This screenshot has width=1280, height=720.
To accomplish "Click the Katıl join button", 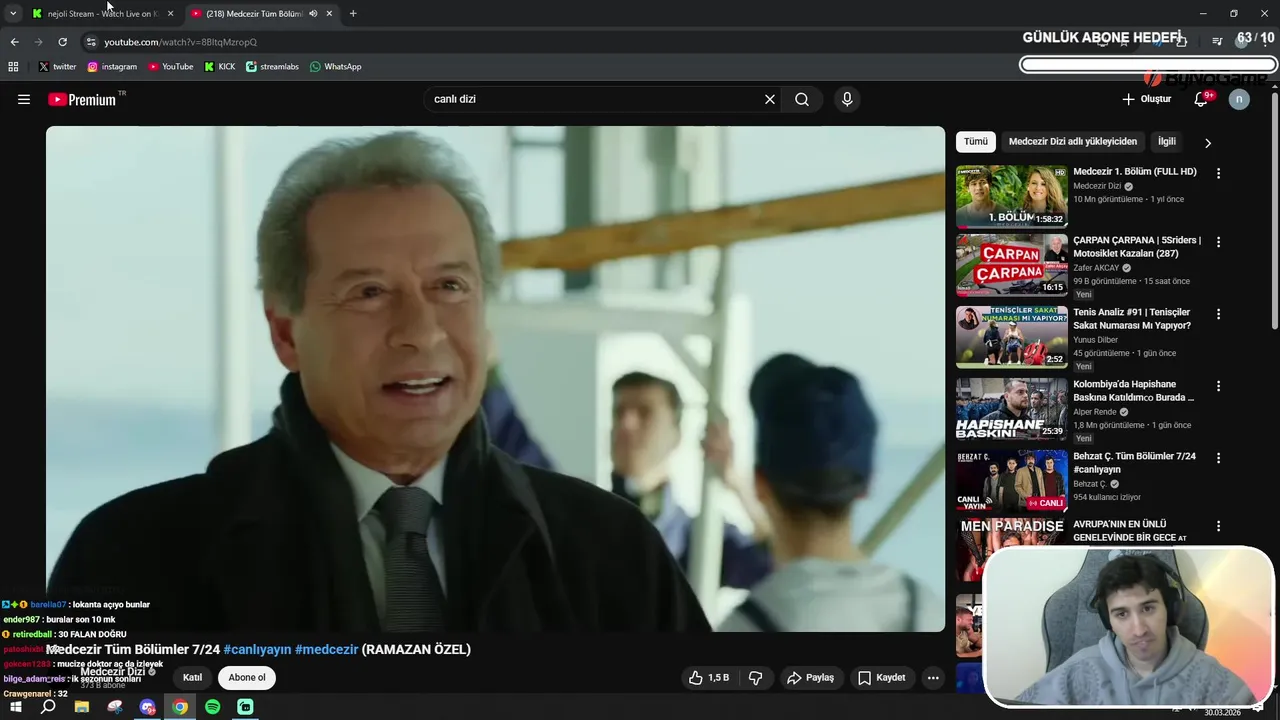I will tap(192, 677).
